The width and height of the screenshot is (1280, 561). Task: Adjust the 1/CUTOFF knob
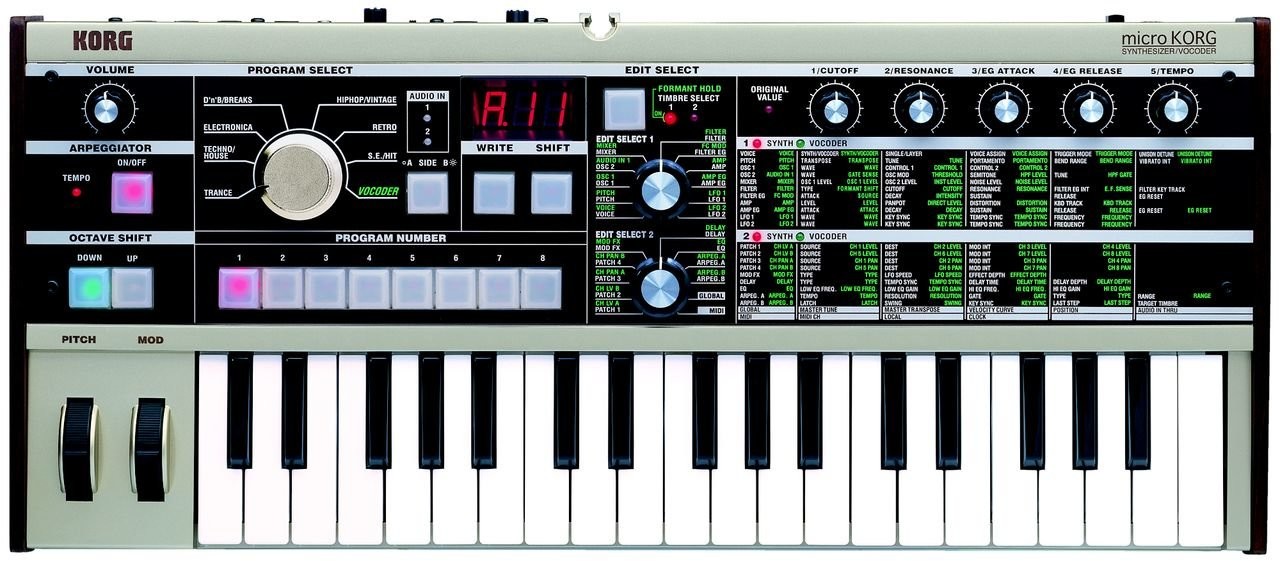point(835,108)
